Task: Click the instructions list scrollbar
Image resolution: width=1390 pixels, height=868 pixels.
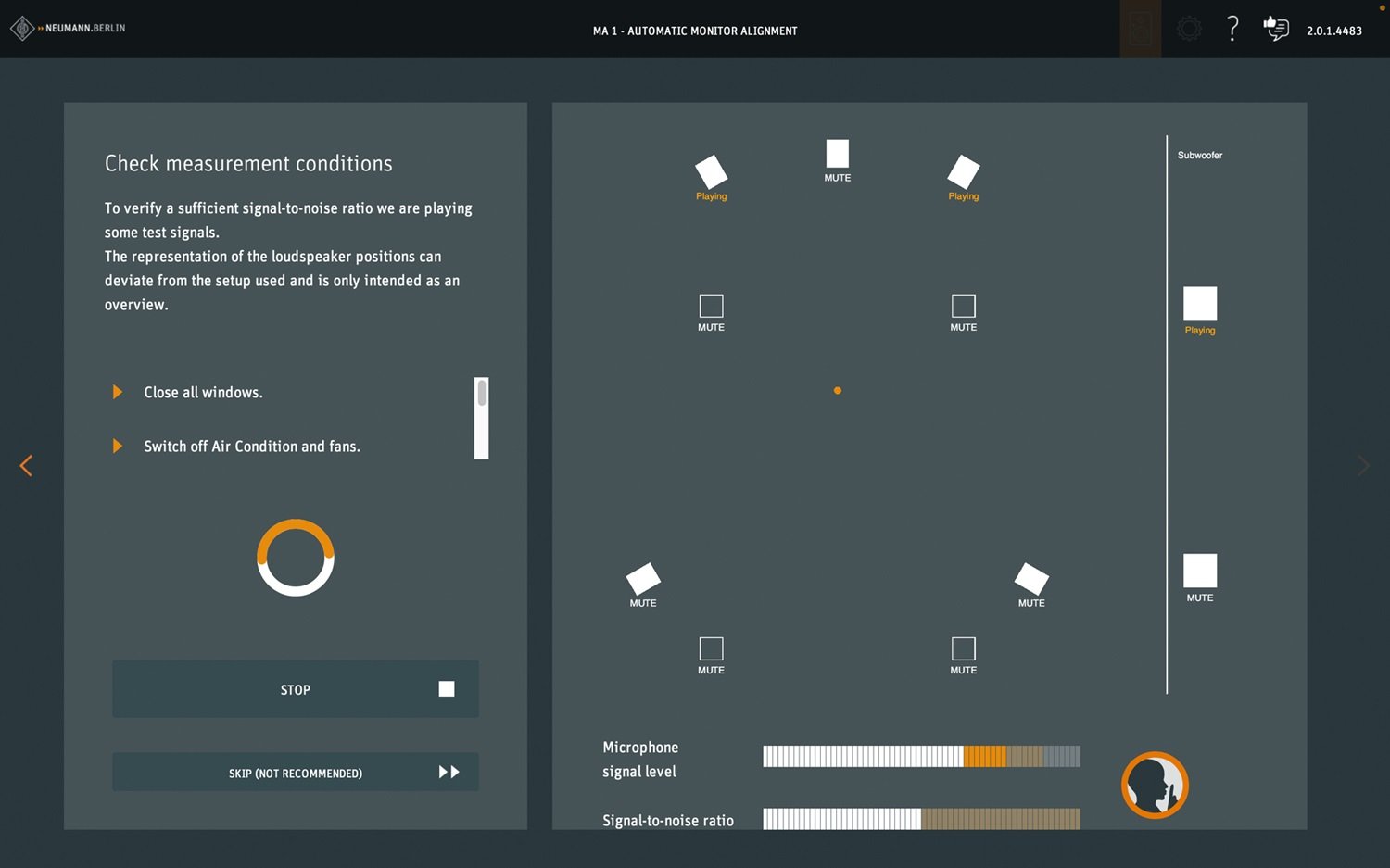Action: pos(481,418)
